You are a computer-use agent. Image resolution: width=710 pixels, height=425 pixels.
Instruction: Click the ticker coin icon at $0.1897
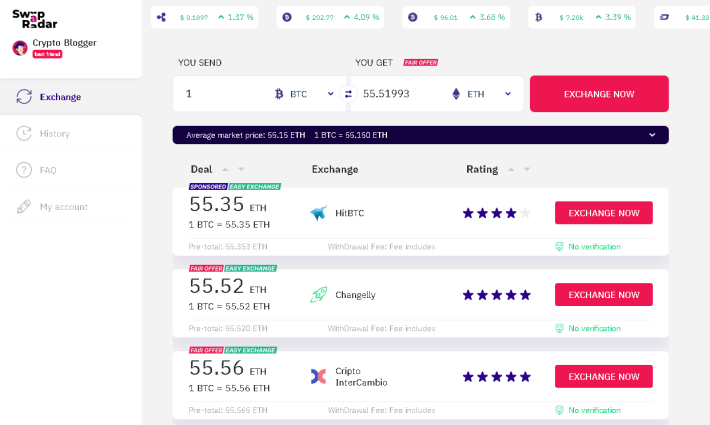(x=161, y=17)
